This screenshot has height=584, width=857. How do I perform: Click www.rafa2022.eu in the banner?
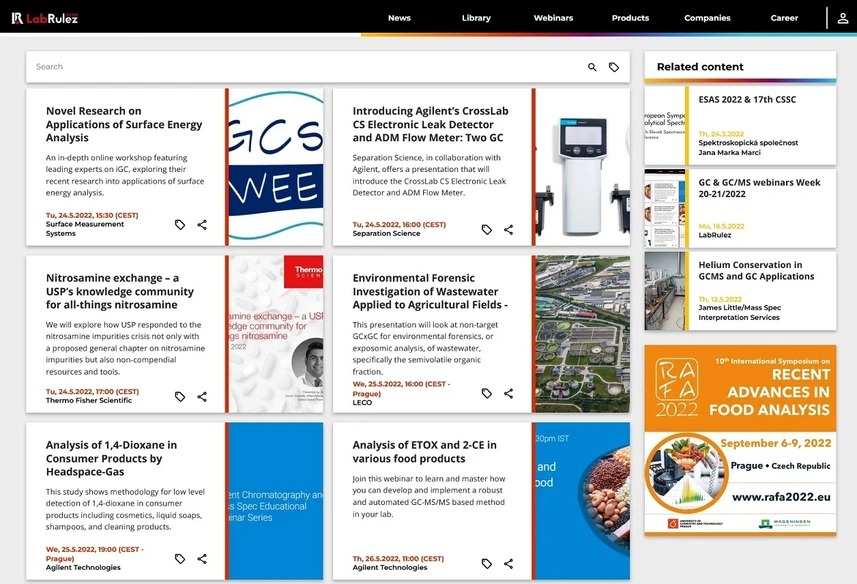click(781, 497)
